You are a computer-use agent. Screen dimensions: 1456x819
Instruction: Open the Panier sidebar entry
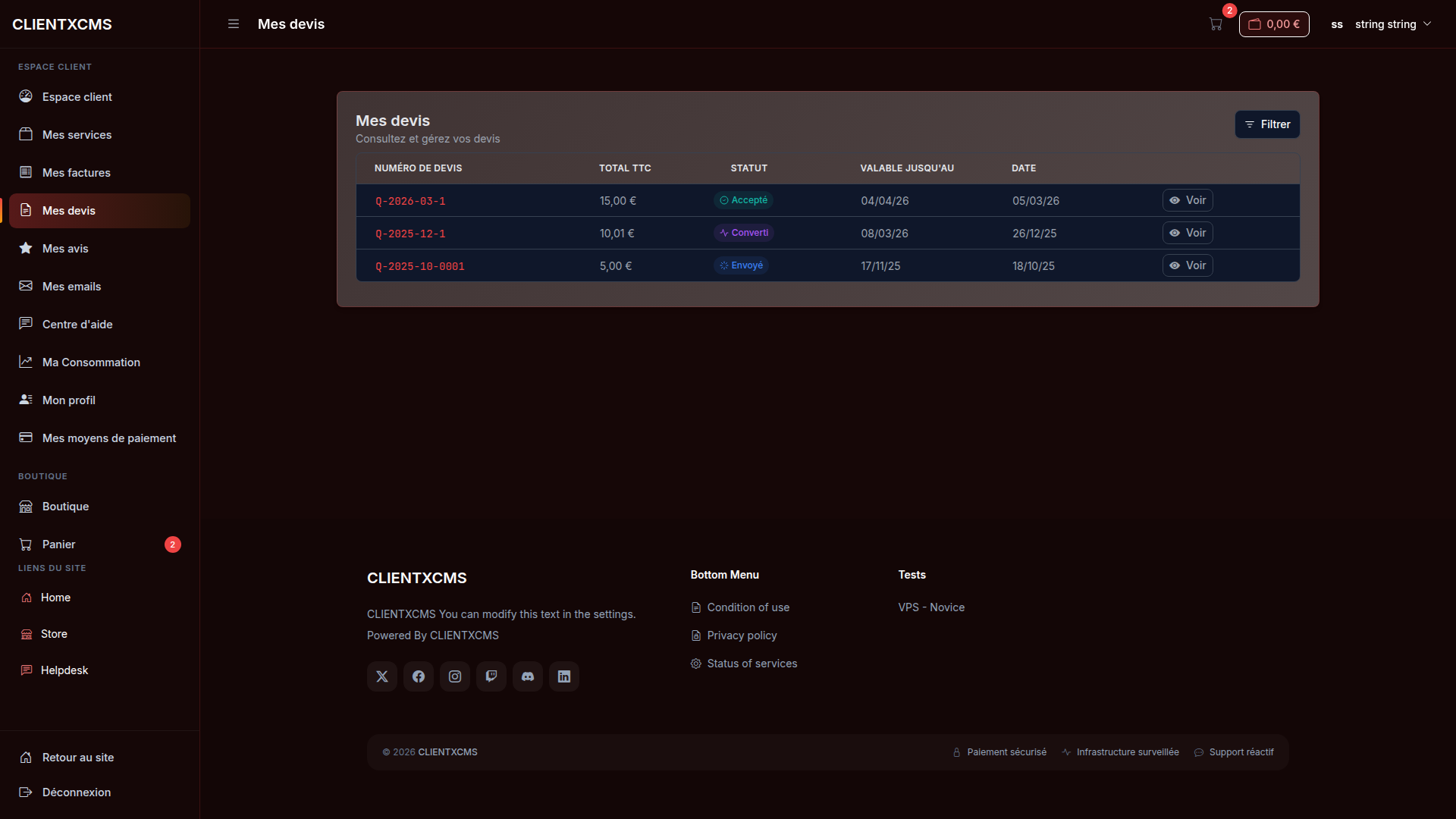[x=99, y=544]
